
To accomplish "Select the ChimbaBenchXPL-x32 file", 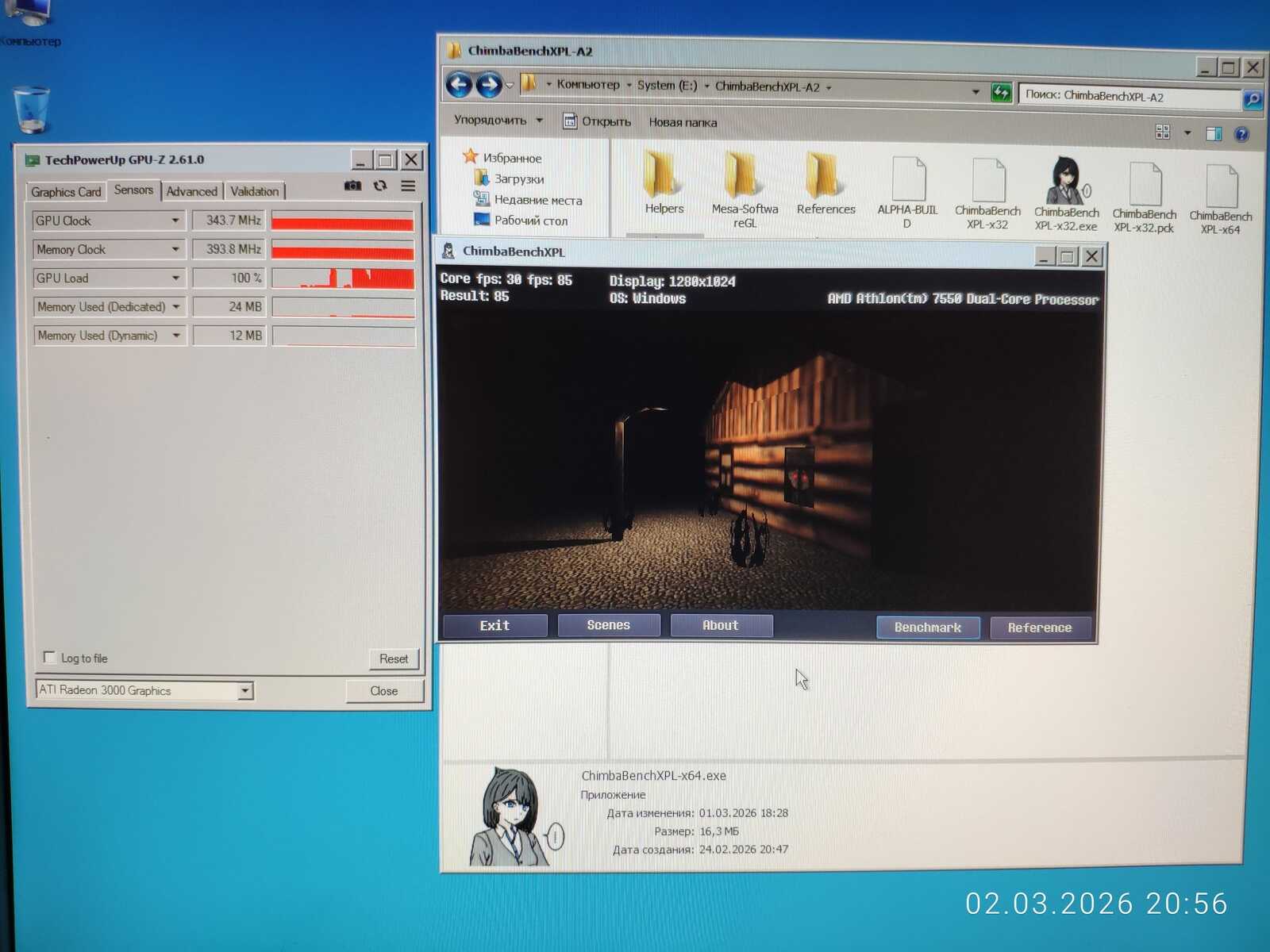I will click(x=987, y=194).
